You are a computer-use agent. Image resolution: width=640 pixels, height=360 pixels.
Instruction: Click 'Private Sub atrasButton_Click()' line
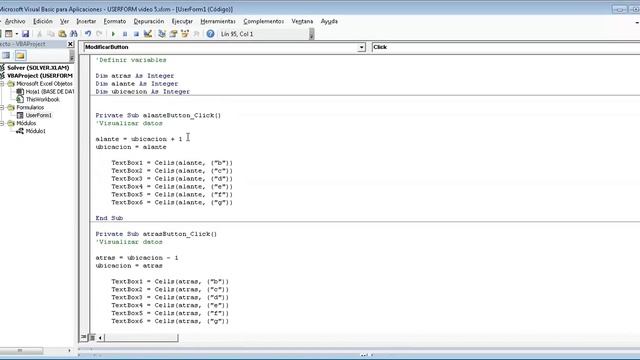point(156,234)
